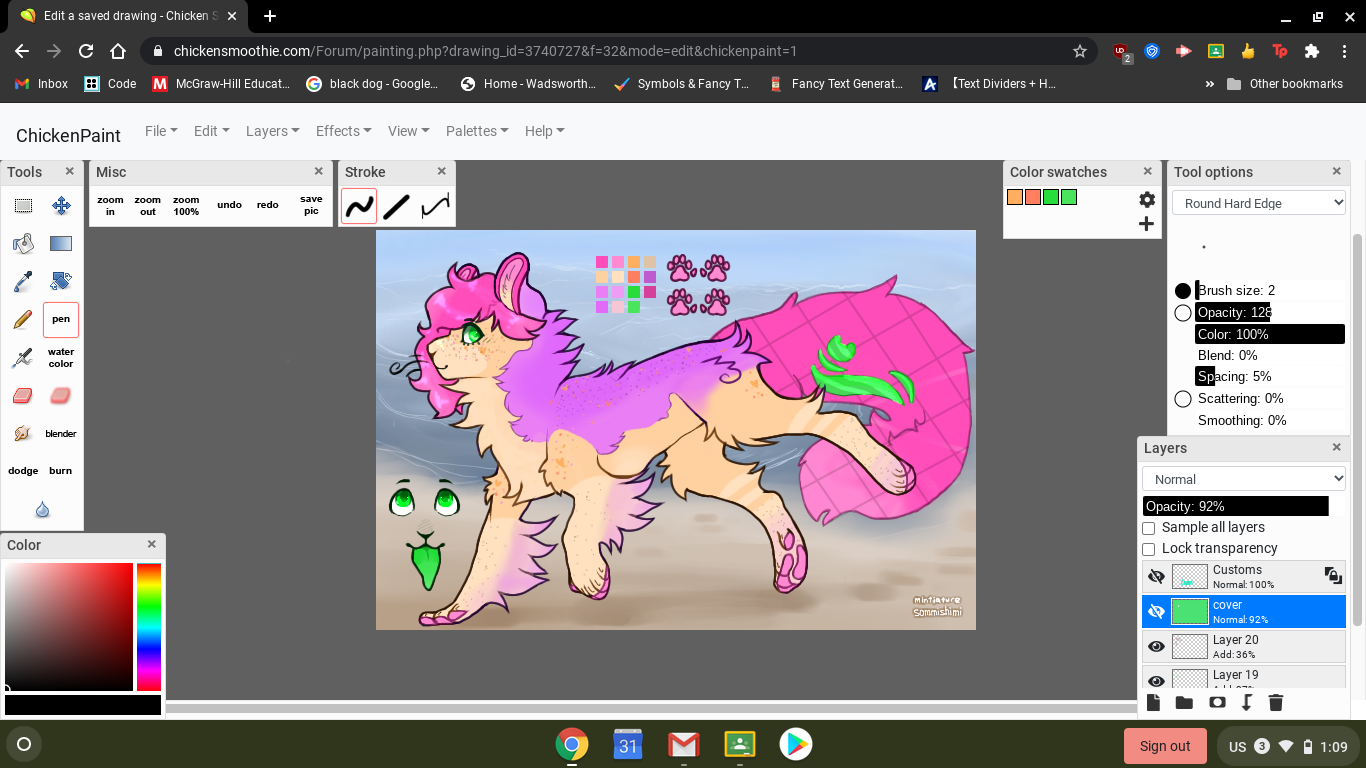Add a new layer
The image size is (1366, 768).
(1153, 703)
